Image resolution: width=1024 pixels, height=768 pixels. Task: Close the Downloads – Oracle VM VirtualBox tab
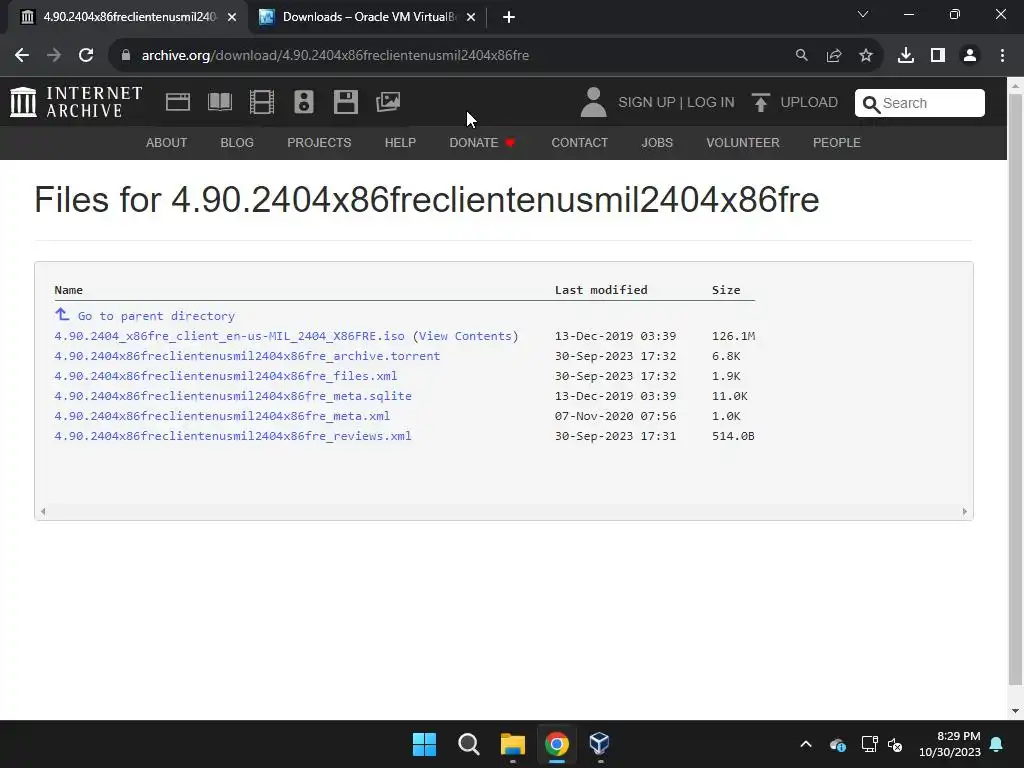coord(471,17)
